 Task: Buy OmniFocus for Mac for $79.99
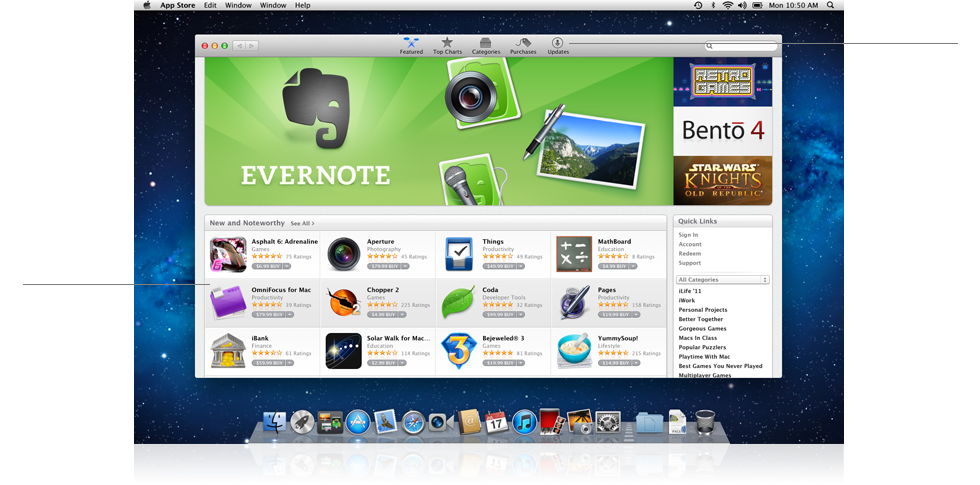click(x=268, y=314)
